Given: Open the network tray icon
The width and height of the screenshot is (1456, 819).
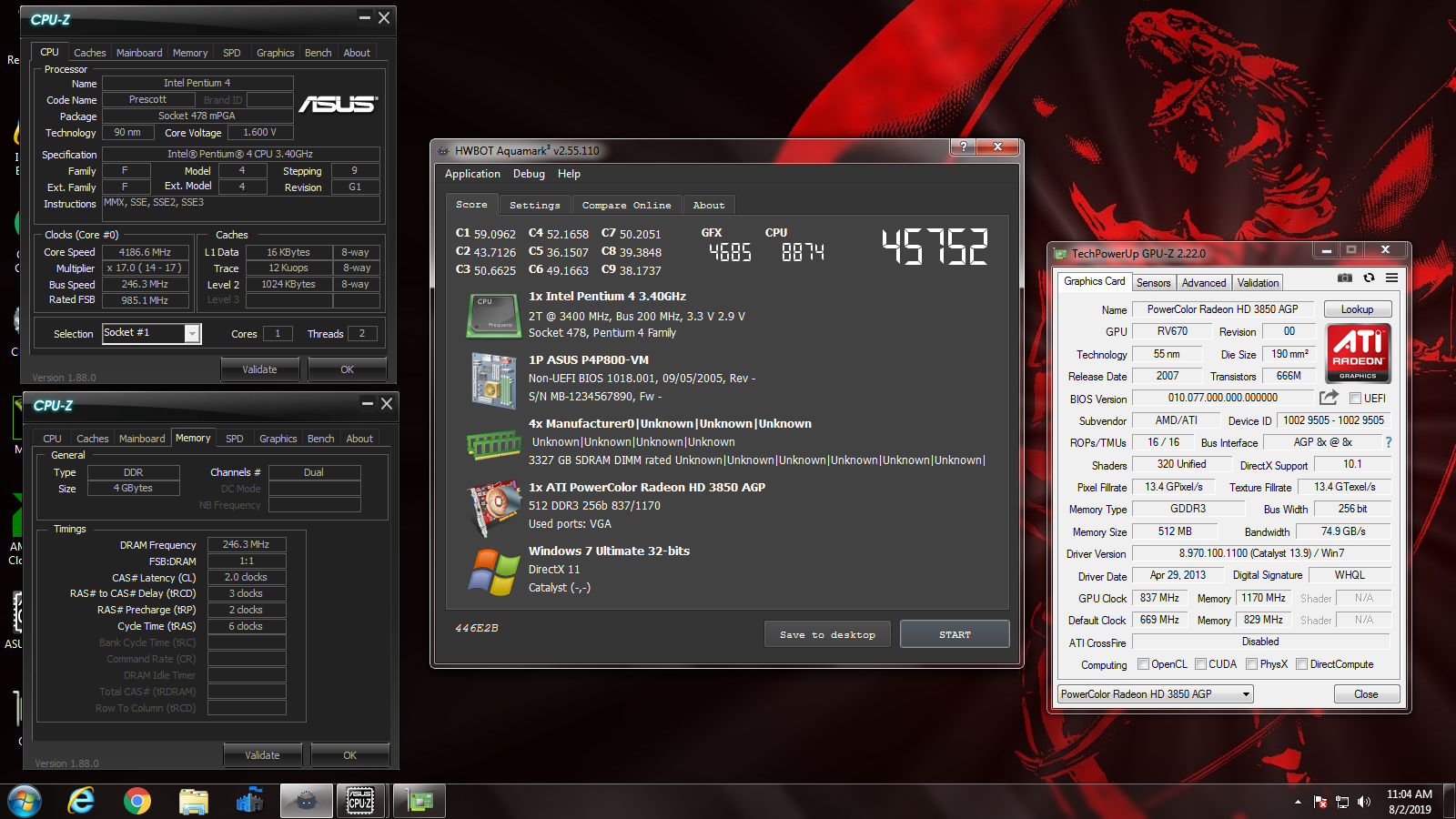Looking at the screenshot, I should coord(1342,802).
